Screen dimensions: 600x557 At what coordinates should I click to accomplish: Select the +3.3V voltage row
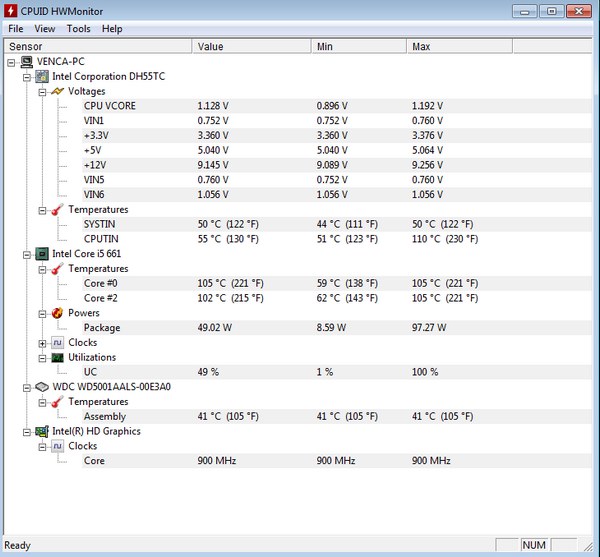(x=337, y=135)
